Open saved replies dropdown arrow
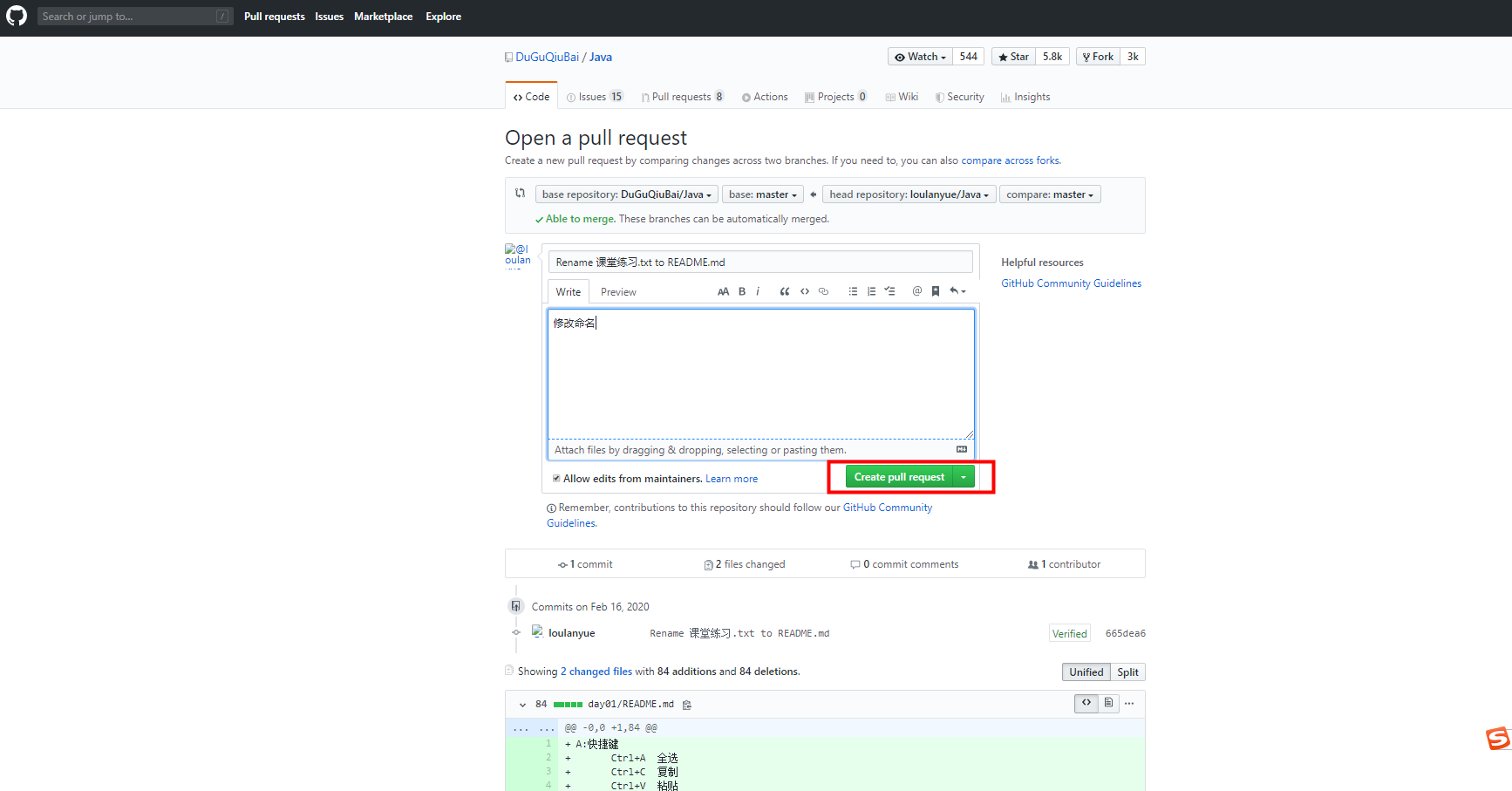Viewport: 1512px width, 791px height. point(957,291)
